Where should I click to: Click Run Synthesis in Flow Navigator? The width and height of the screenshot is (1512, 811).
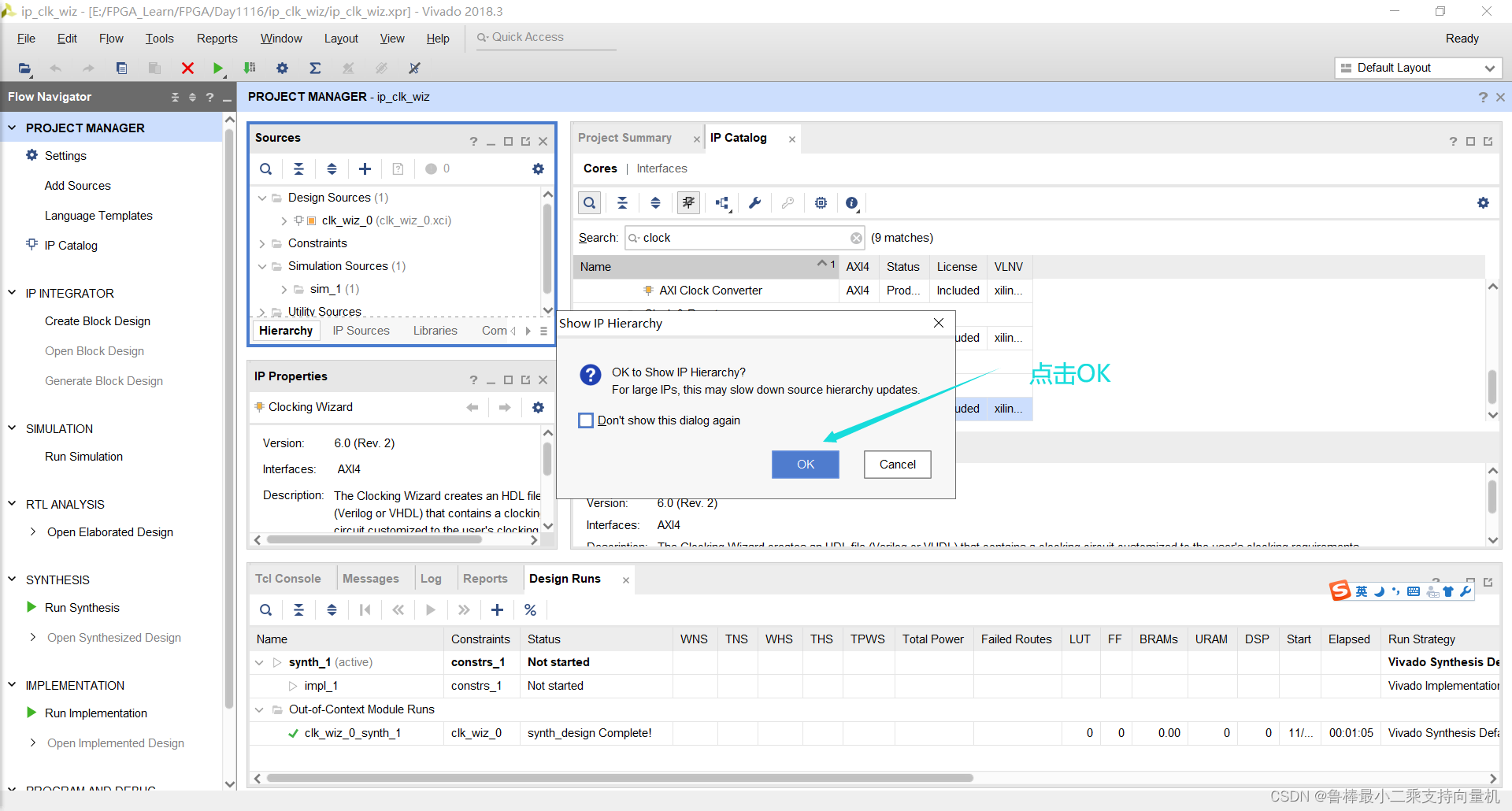click(x=82, y=608)
